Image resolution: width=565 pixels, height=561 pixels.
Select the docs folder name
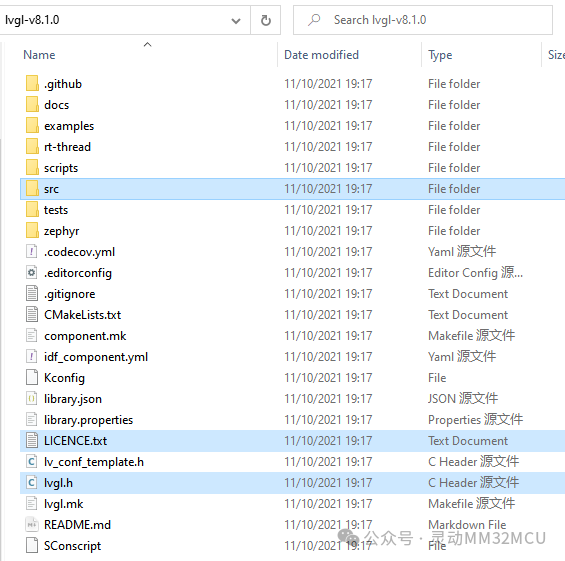(57, 105)
